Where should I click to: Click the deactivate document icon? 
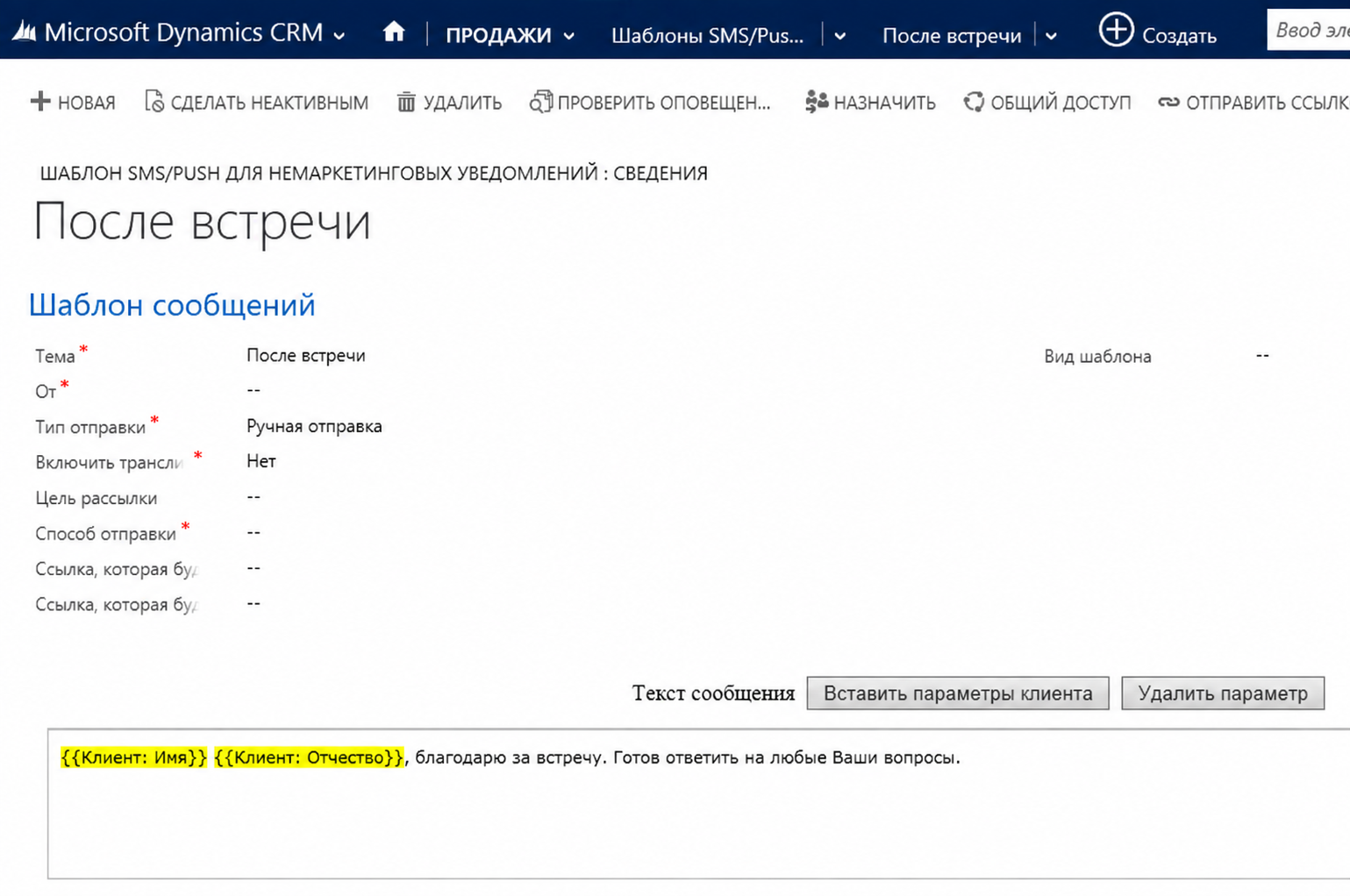click(x=154, y=102)
